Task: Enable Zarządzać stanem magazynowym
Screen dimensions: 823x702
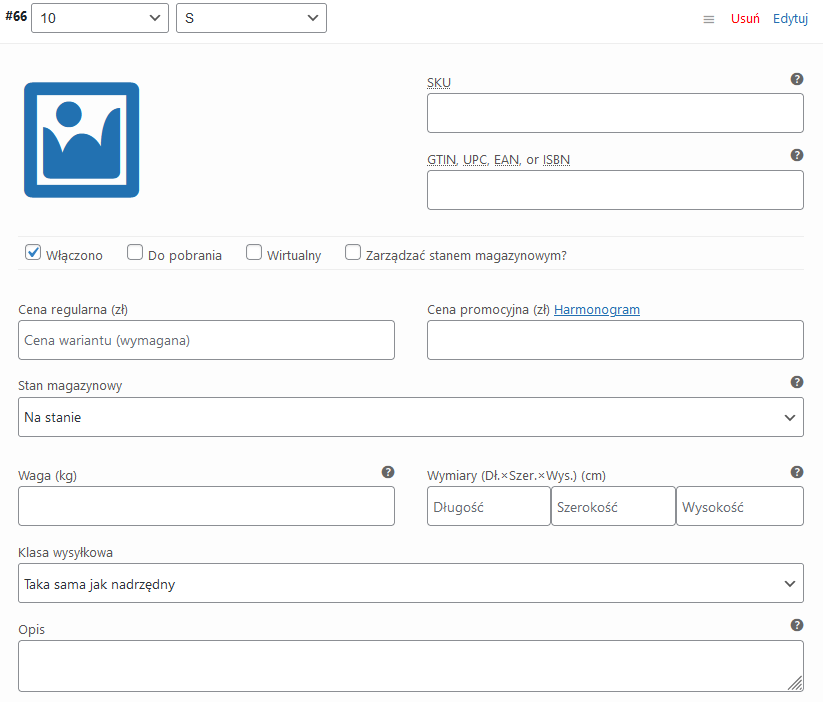Action: point(353,252)
